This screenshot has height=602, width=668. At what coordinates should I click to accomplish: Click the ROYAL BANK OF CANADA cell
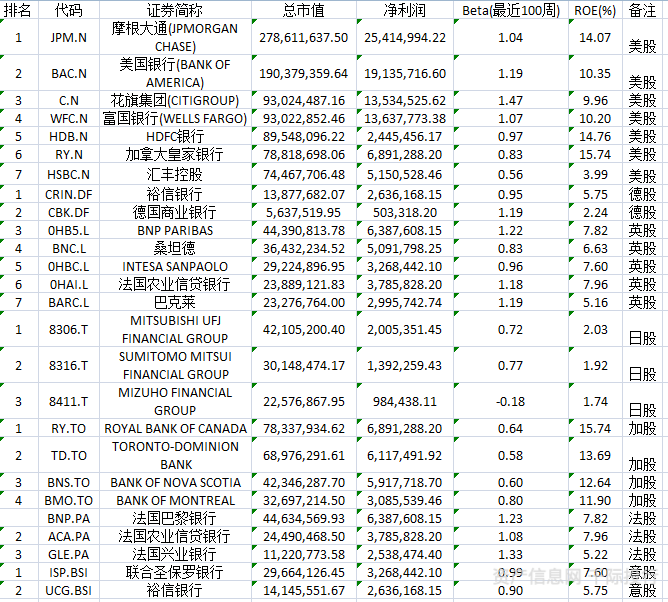tap(175, 428)
